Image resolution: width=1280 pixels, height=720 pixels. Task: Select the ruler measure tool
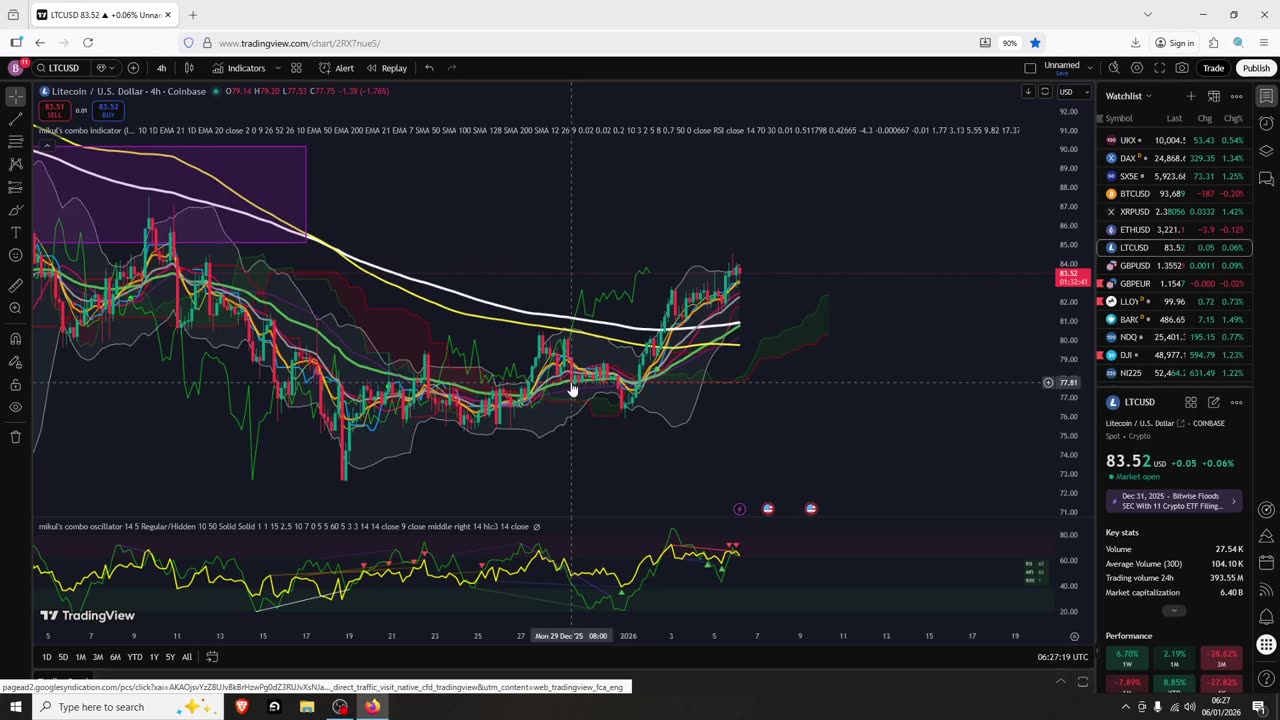[x=15, y=286]
